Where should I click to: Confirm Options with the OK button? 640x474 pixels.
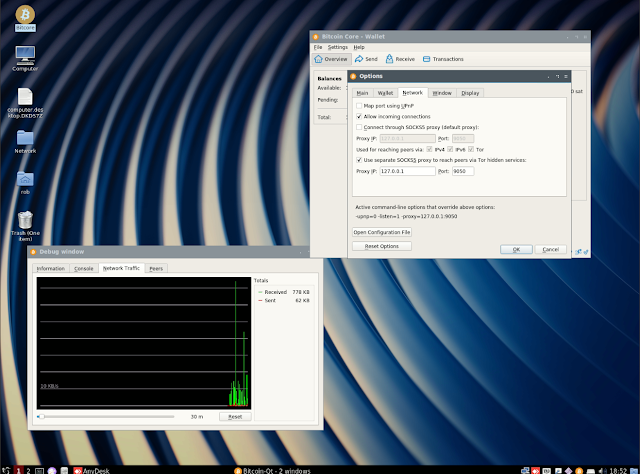516,249
